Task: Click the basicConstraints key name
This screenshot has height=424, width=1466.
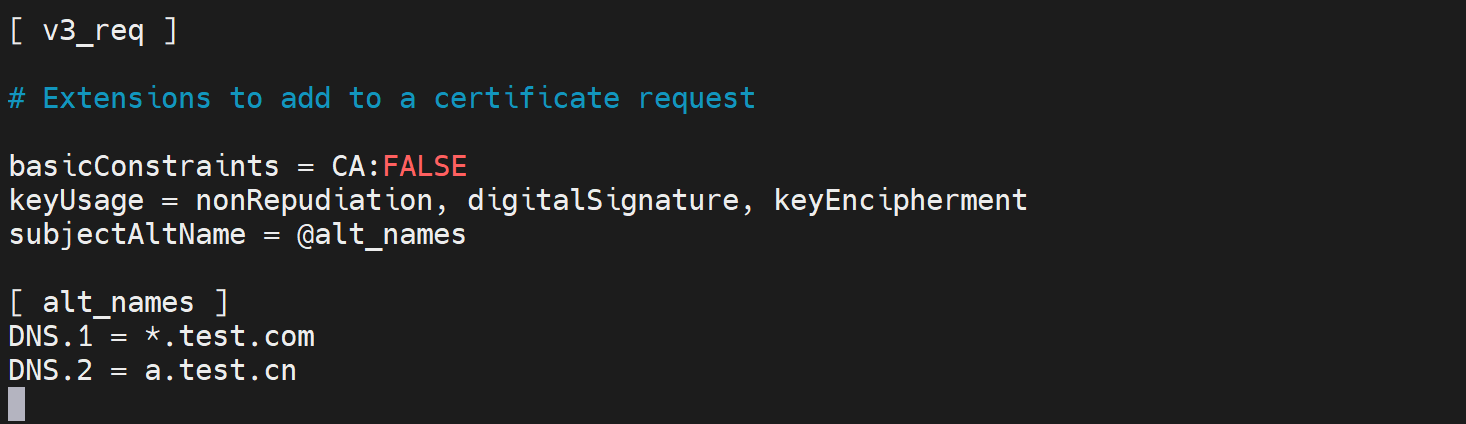Action: 144,166
